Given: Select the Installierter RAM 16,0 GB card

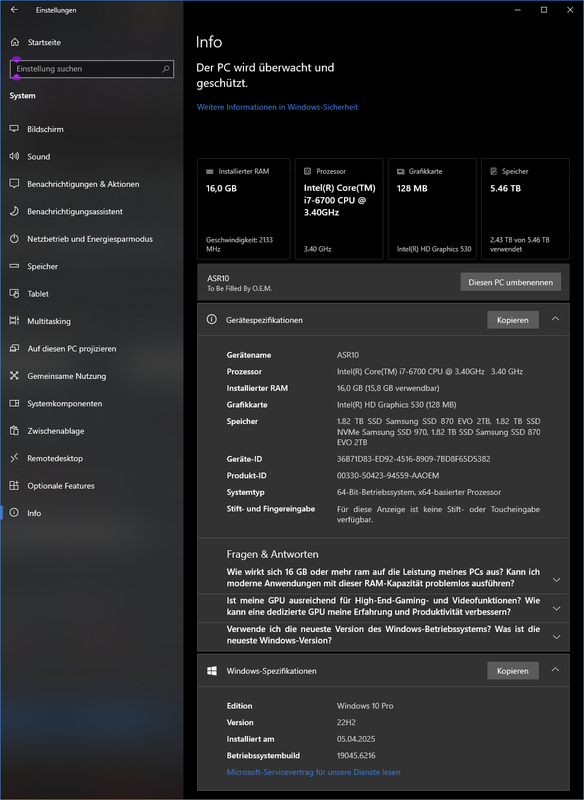Looking at the screenshot, I should click(243, 209).
